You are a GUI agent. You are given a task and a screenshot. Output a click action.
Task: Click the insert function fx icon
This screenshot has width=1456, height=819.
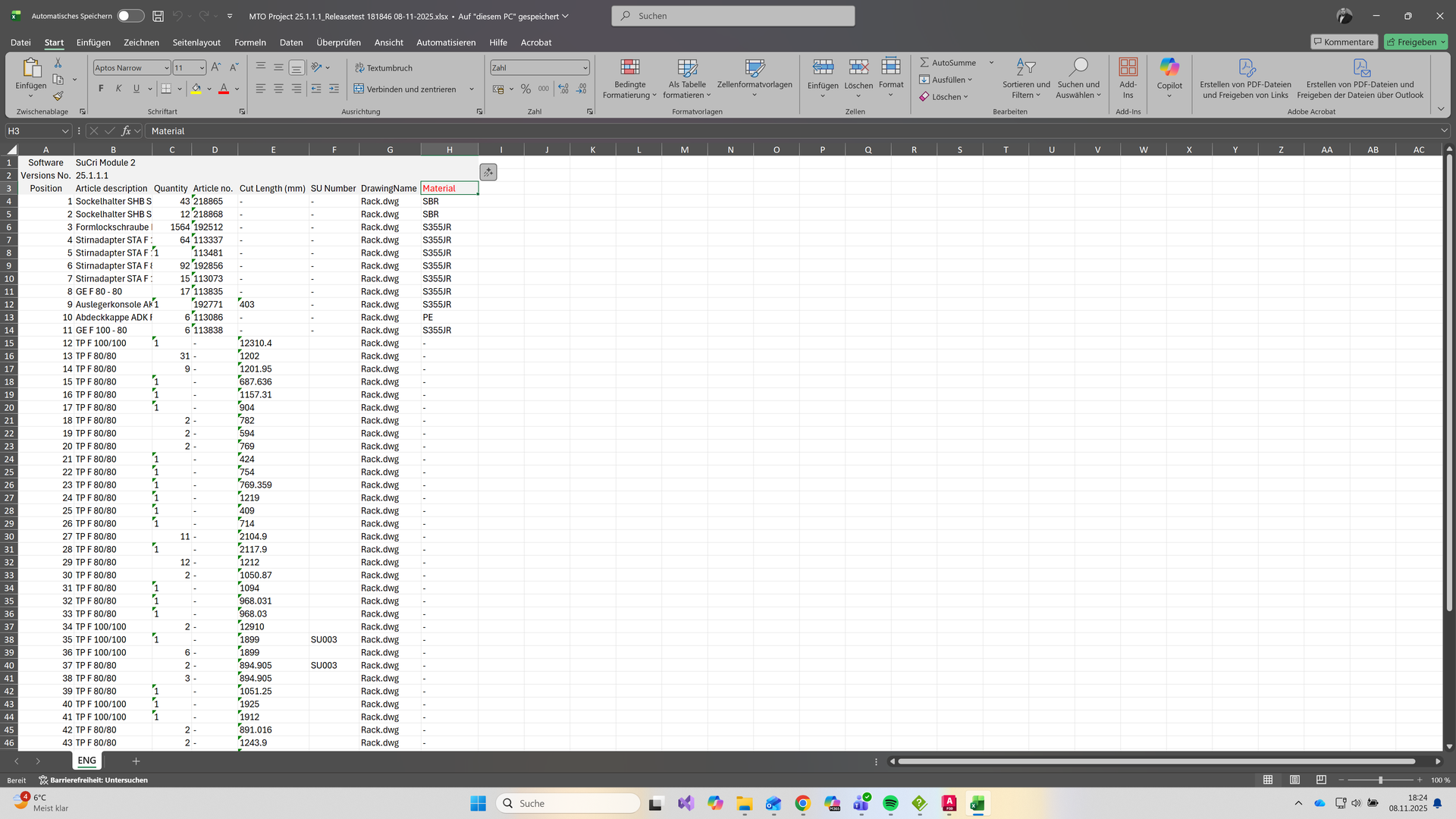click(127, 131)
